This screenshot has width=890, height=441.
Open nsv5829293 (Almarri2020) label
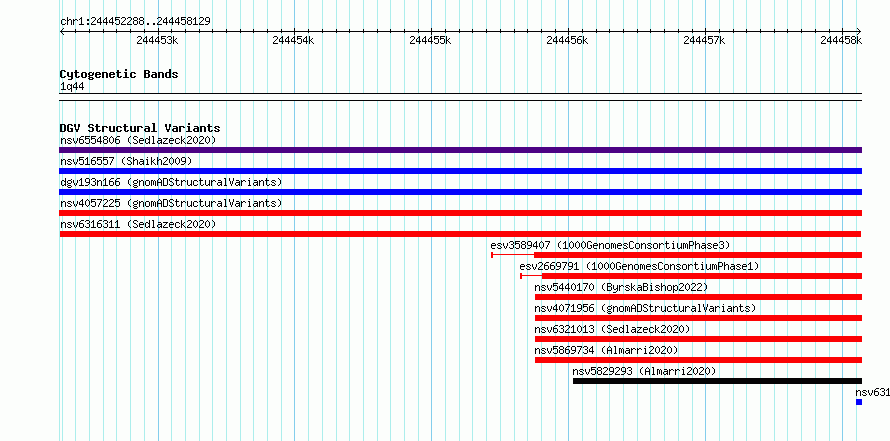tap(644, 371)
